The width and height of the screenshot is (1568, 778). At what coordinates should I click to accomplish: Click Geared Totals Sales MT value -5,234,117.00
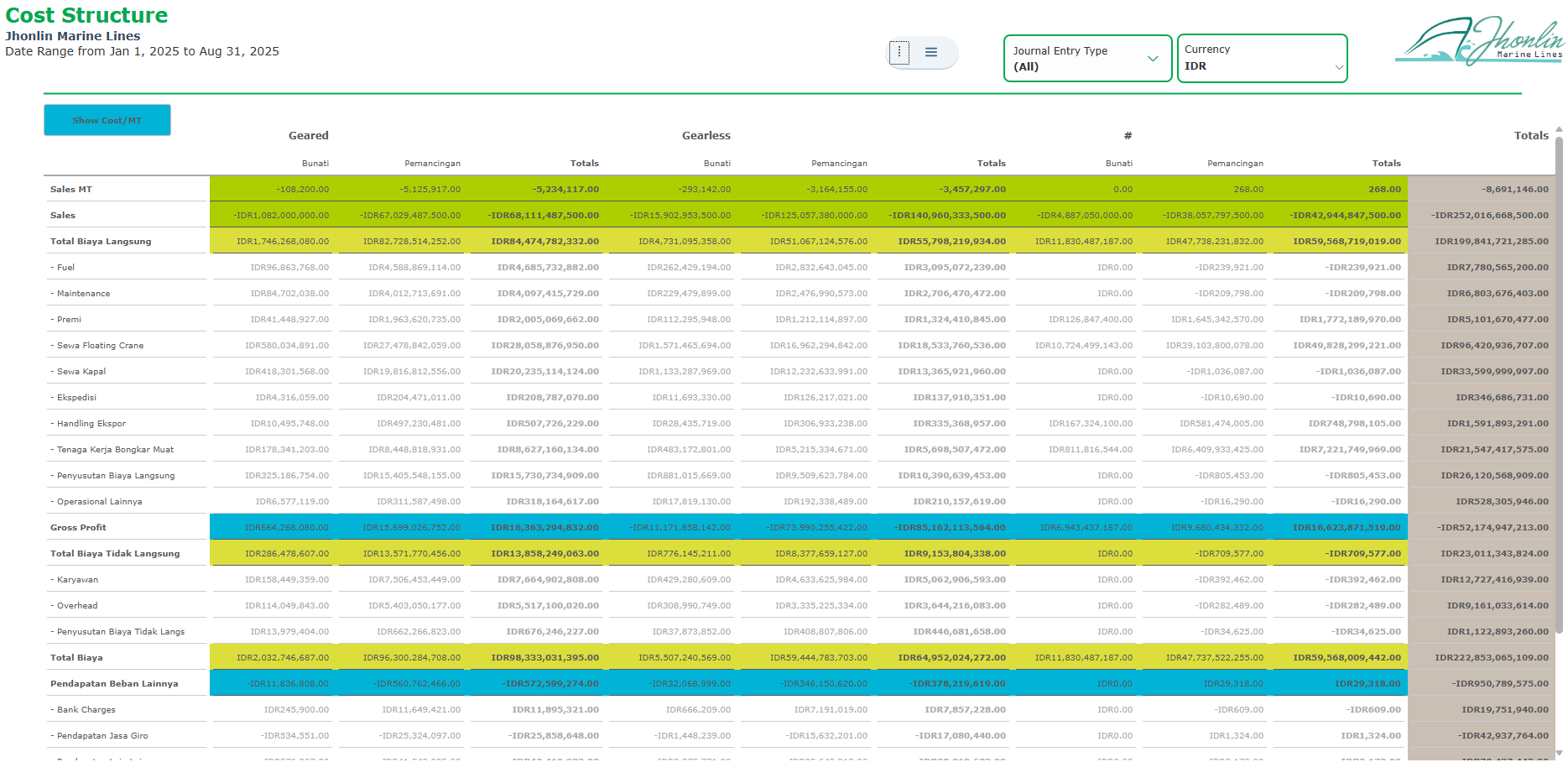coord(565,190)
